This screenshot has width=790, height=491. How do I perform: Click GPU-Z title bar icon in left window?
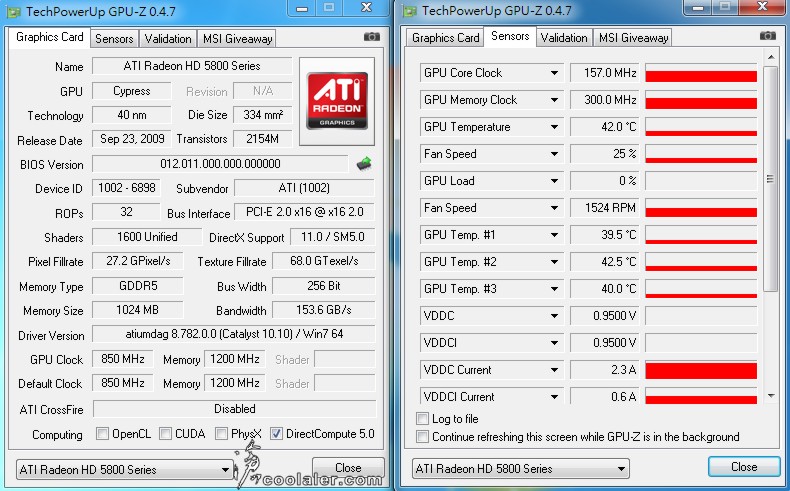14,11
